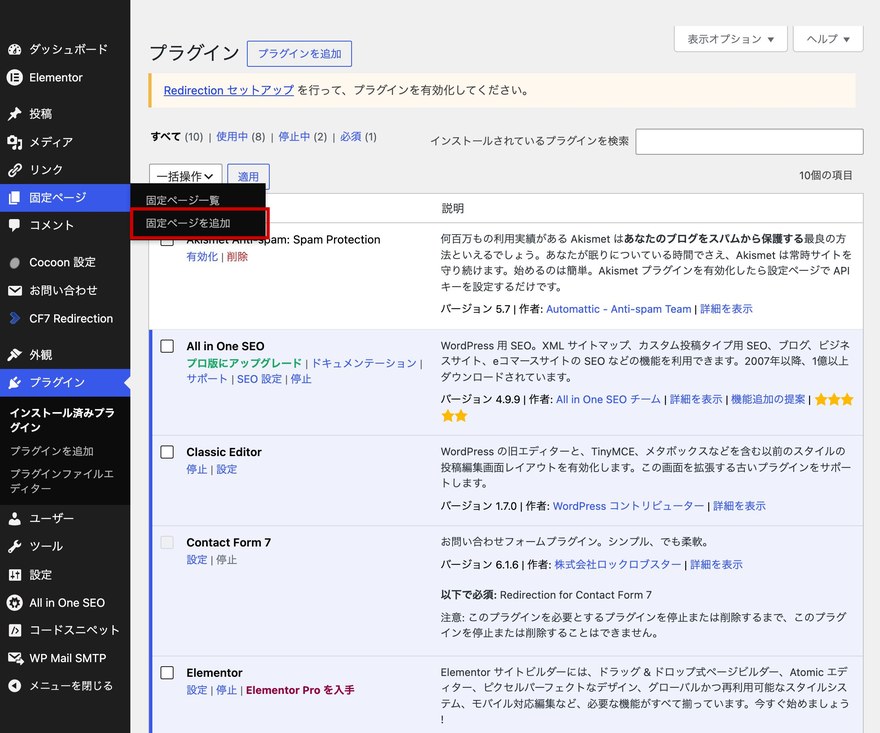Open プラグインファイルエディター submenu item
The width and height of the screenshot is (880, 733).
(x=62, y=481)
